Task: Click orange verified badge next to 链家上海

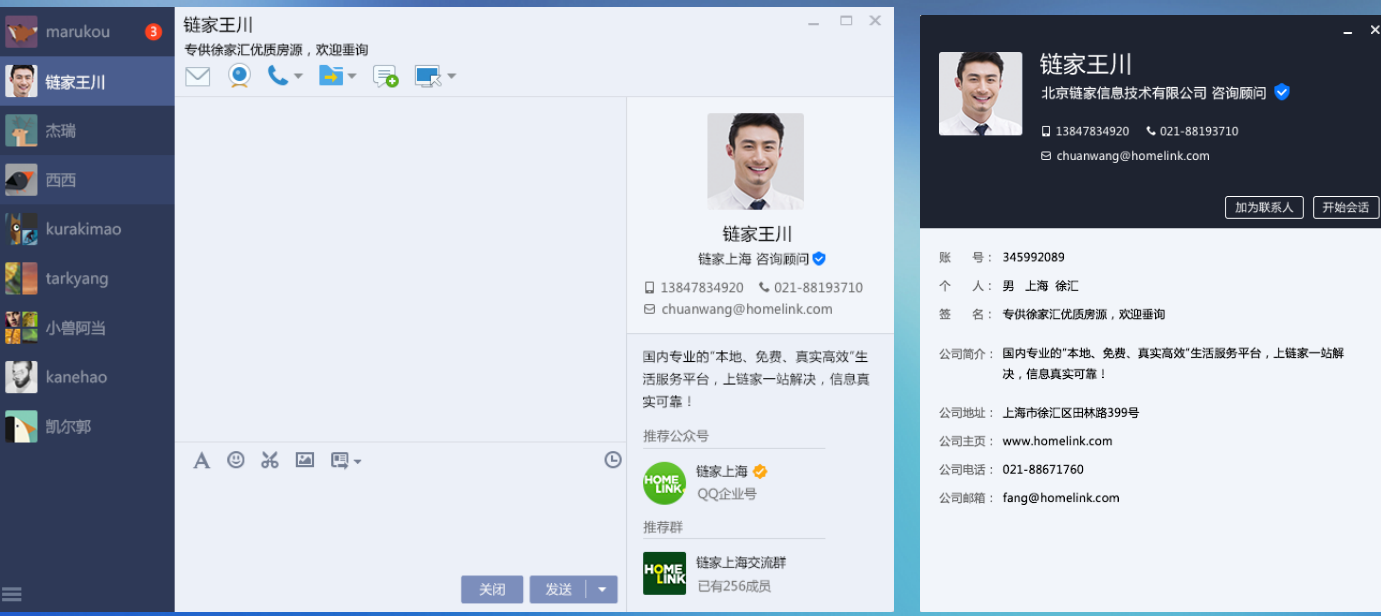Action: click(760, 471)
